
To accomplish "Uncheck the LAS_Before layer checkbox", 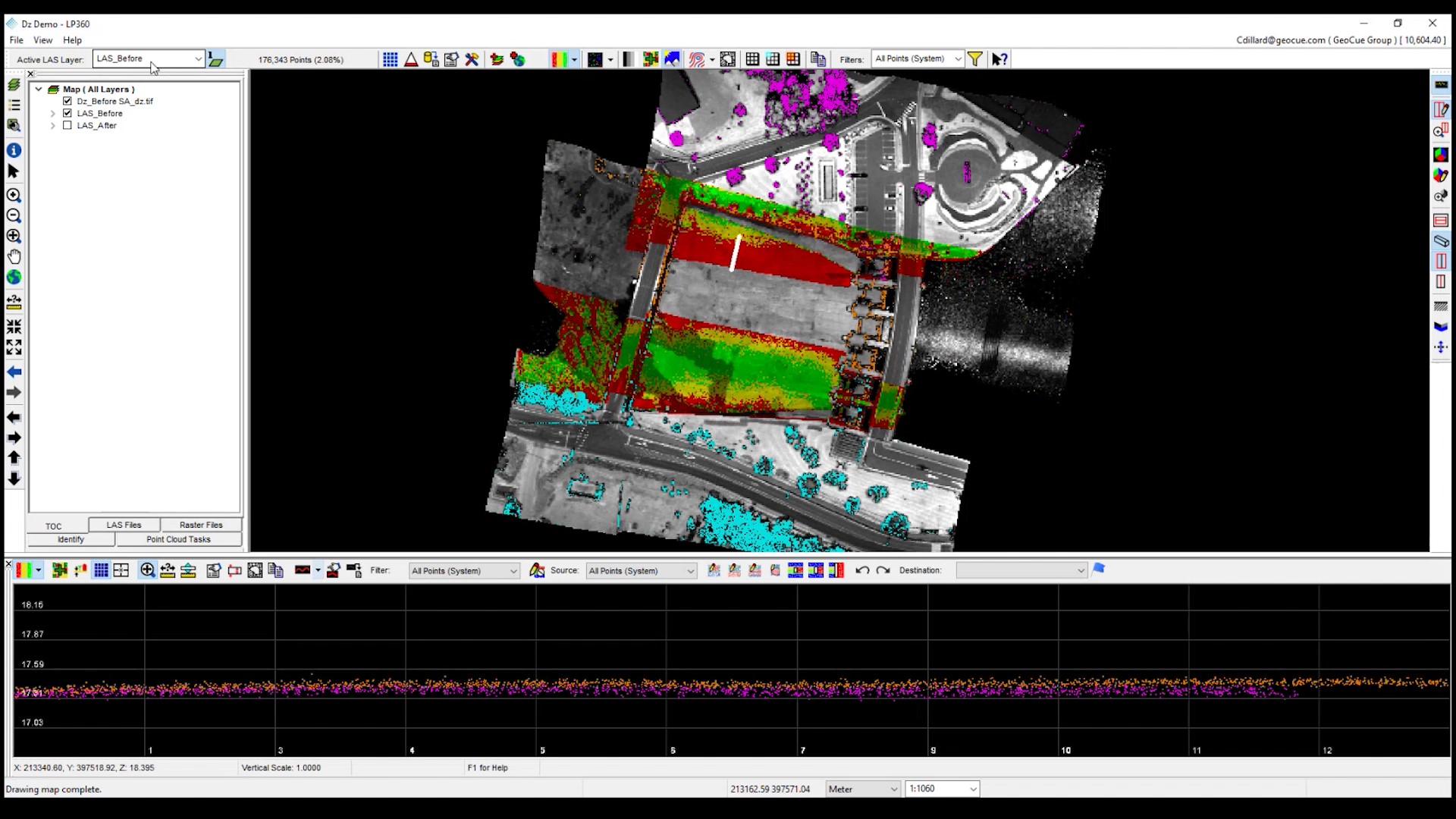I will (67, 113).
